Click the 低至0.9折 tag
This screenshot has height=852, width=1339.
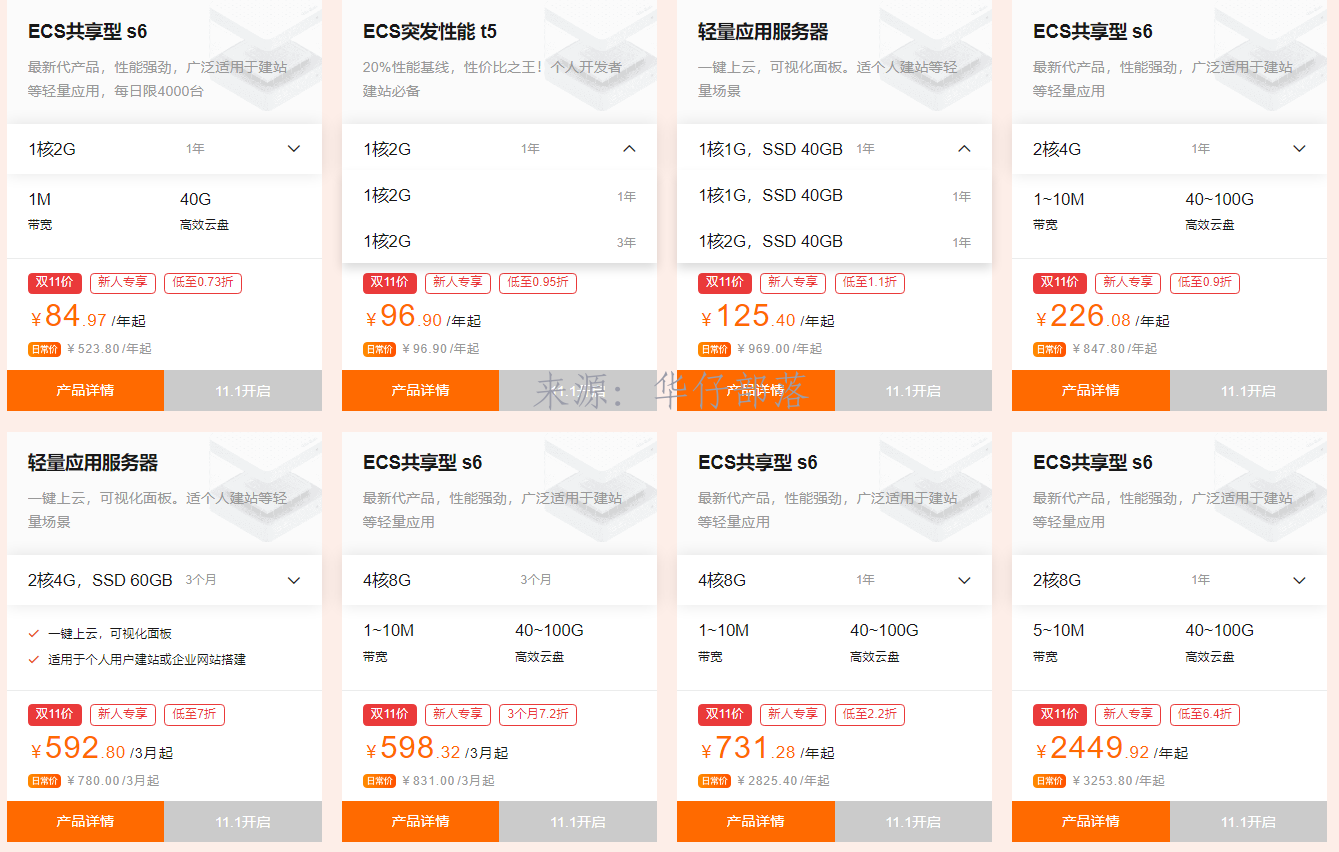click(x=1204, y=283)
